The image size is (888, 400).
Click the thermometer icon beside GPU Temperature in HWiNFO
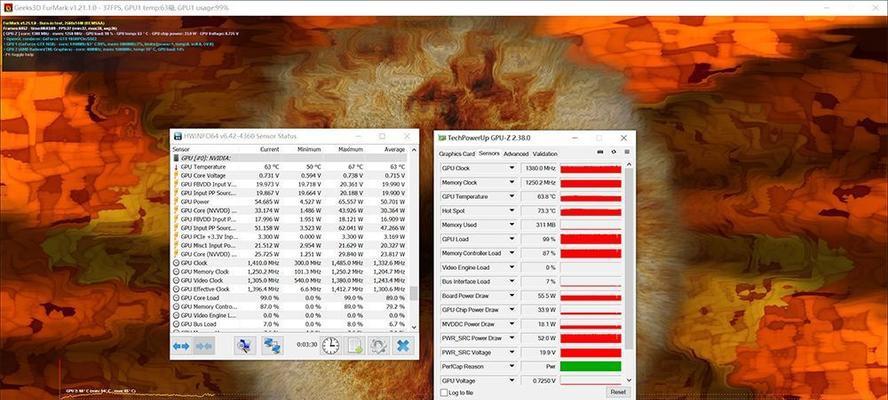point(176,167)
